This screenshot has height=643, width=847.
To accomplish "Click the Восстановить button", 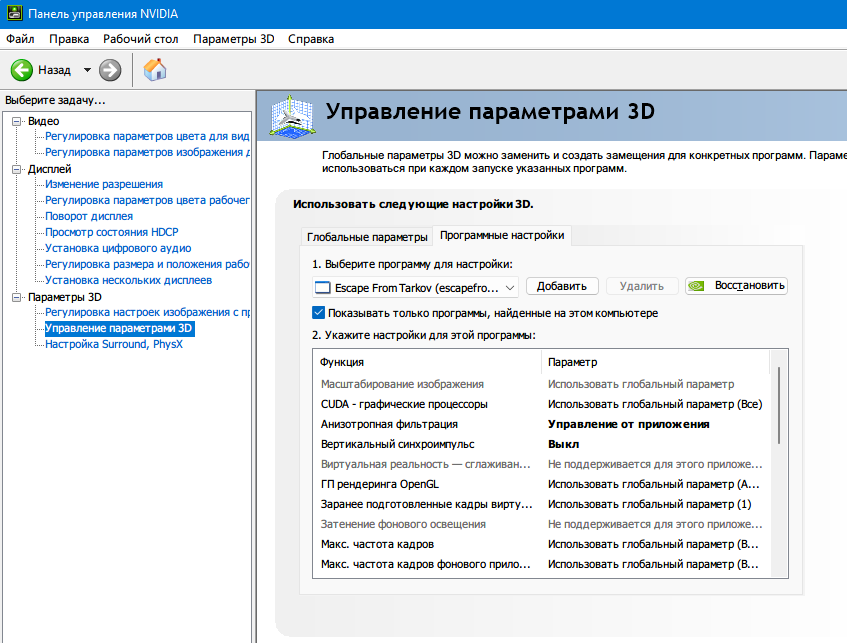I will click(x=736, y=286).
